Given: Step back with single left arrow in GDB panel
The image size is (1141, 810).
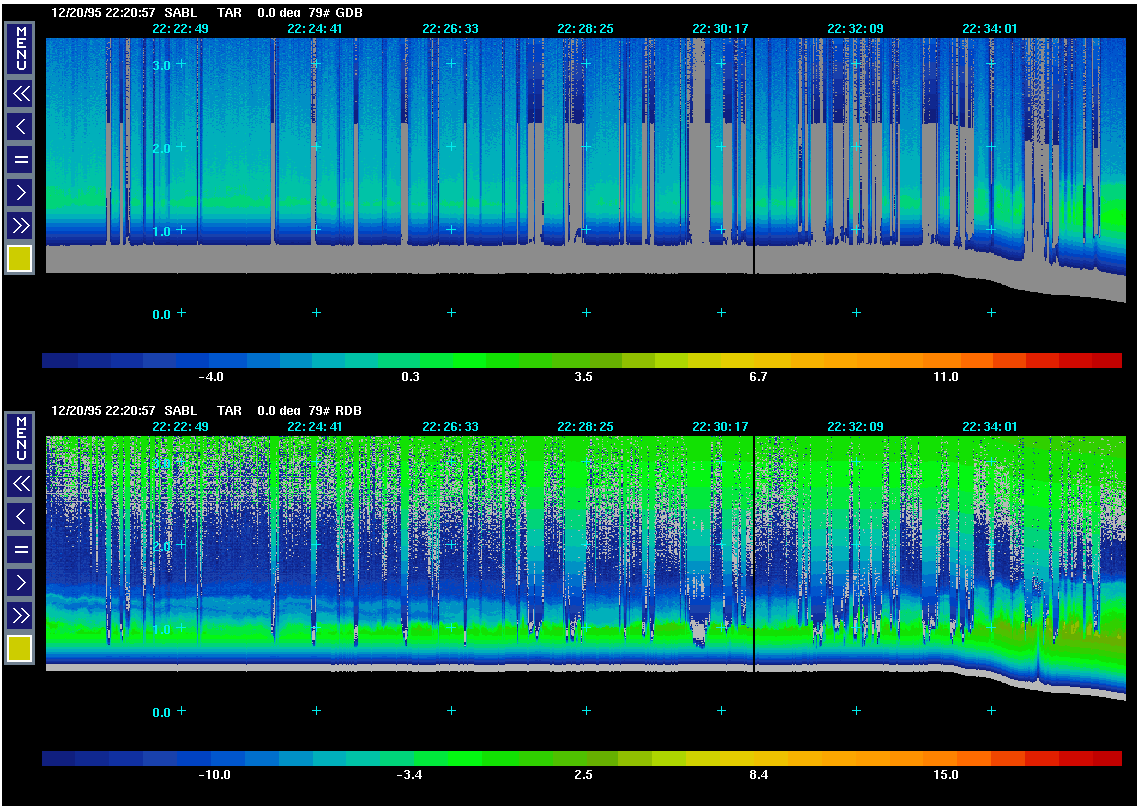Looking at the screenshot, I should (x=20, y=126).
